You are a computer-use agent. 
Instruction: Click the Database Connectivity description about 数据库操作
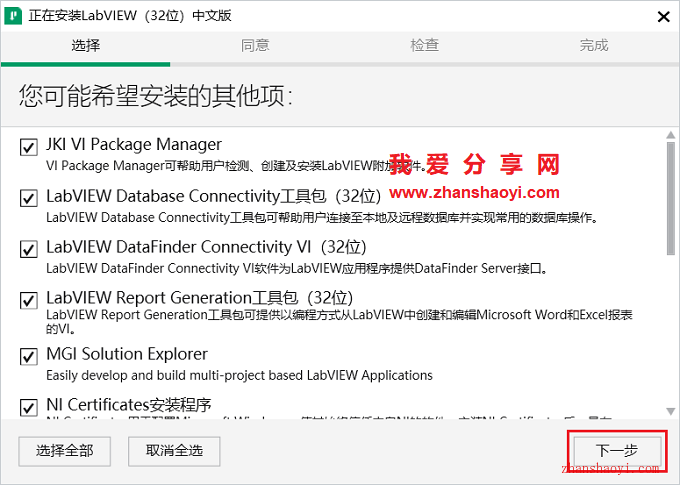(322, 217)
